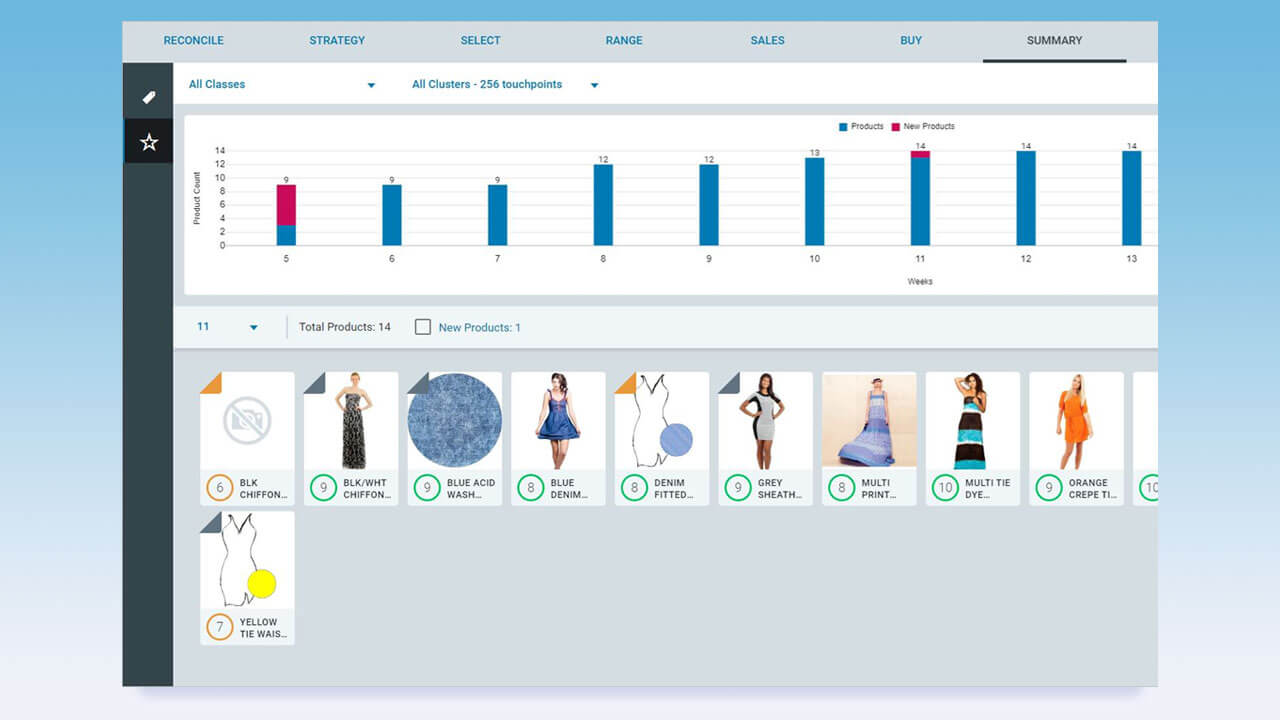This screenshot has height=720, width=1280.
Task: Click the New Products legend entry
Action: coord(923,127)
